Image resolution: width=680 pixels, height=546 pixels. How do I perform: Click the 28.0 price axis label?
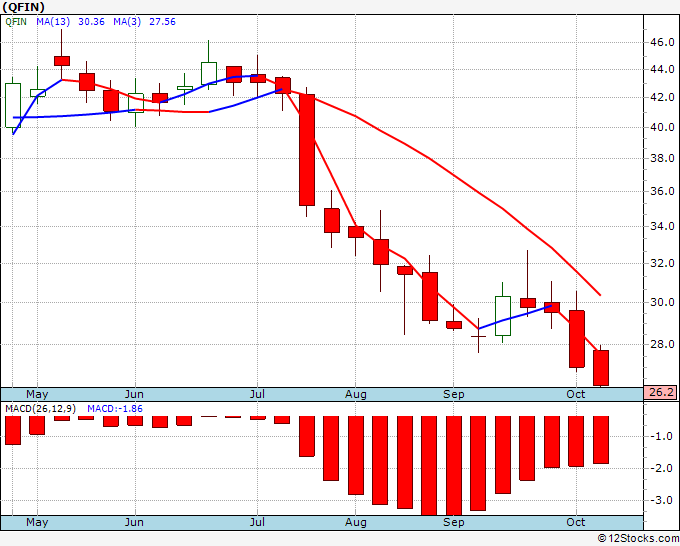(x=662, y=344)
